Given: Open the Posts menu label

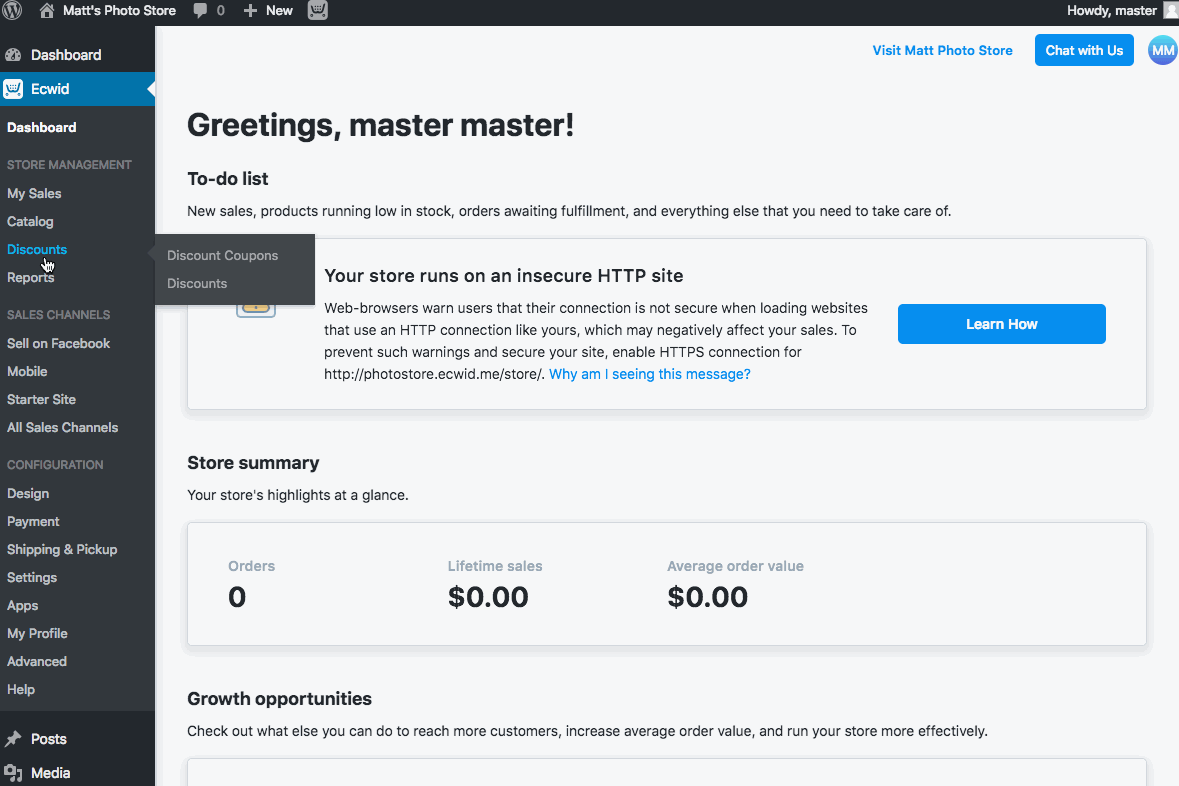Looking at the screenshot, I should [x=49, y=739].
